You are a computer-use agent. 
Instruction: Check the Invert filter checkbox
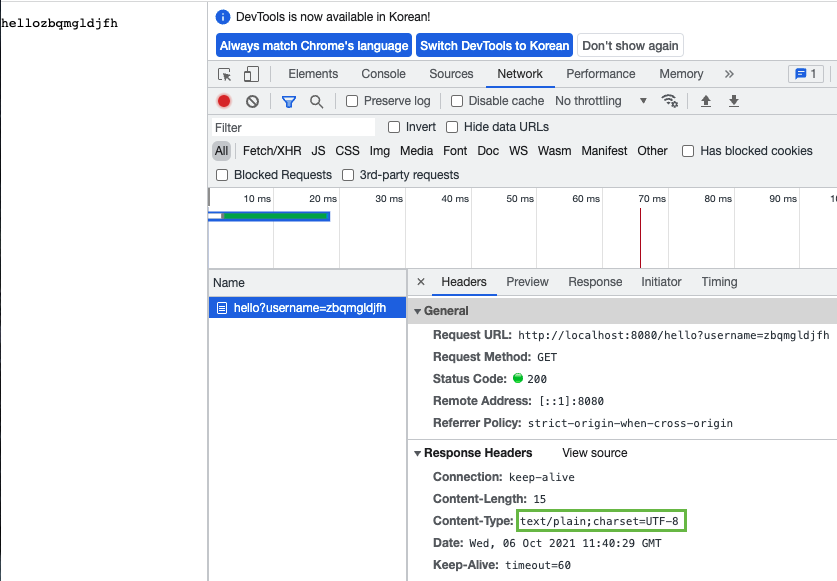[x=394, y=127]
